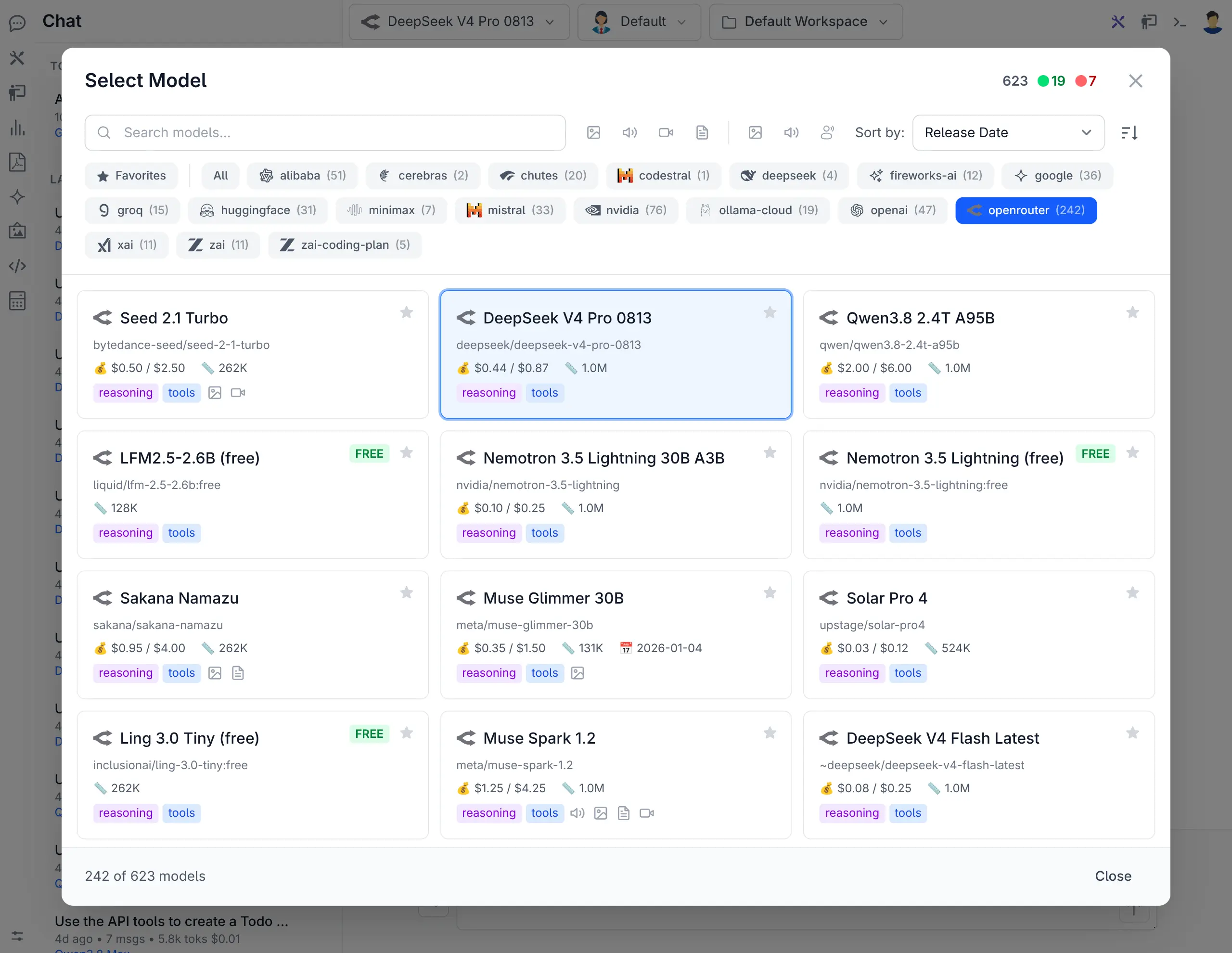This screenshot has width=1232, height=953.
Task: Open the Default Workspace dropdown in header
Action: click(x=806, y=22)
